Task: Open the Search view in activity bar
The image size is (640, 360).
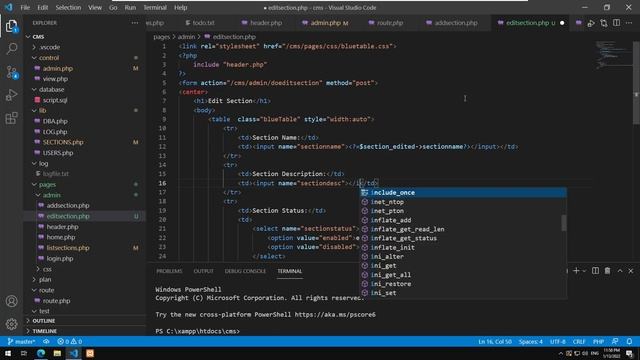Action: click(11, 49)
